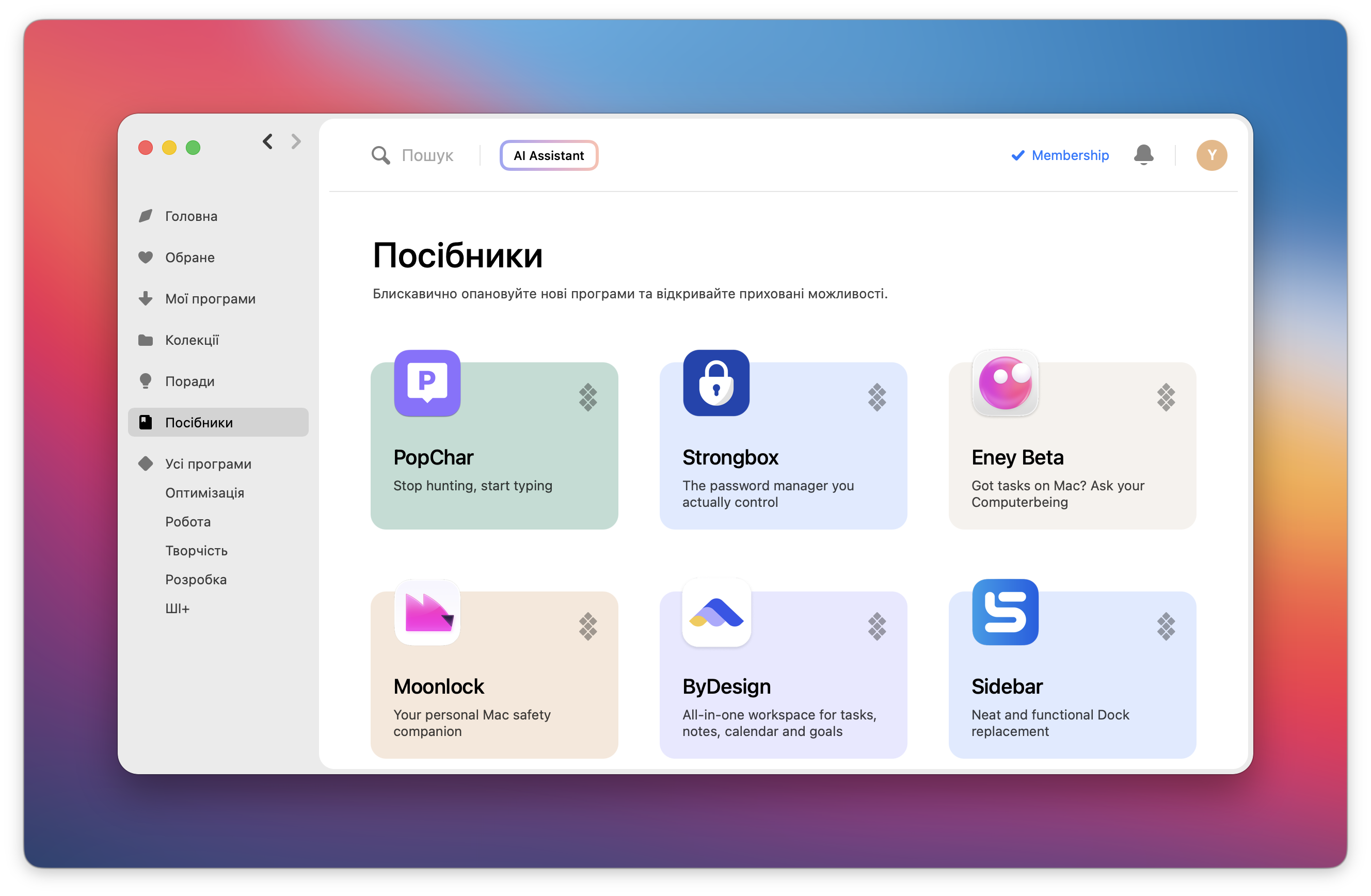Click the Eney Beta app icon
This screenshot has width=1371, height=896.
tap(1005, 383)
